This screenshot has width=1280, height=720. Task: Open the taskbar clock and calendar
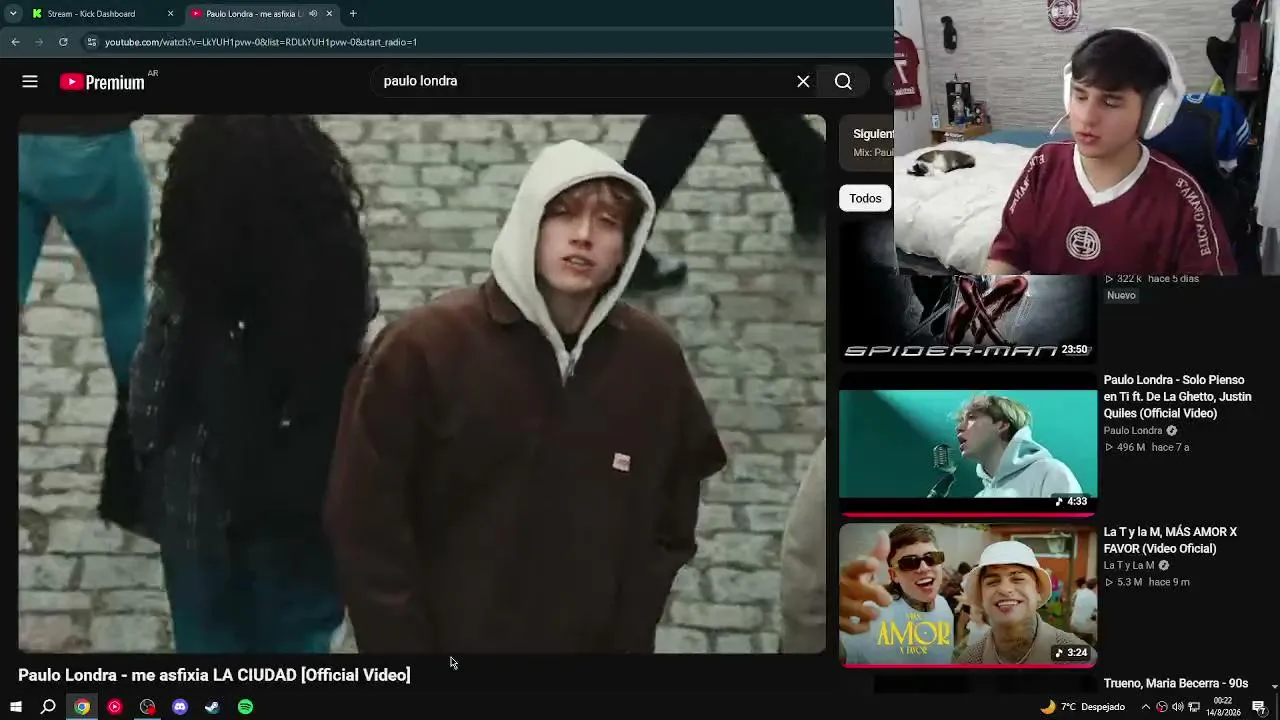coord(1222,707)
